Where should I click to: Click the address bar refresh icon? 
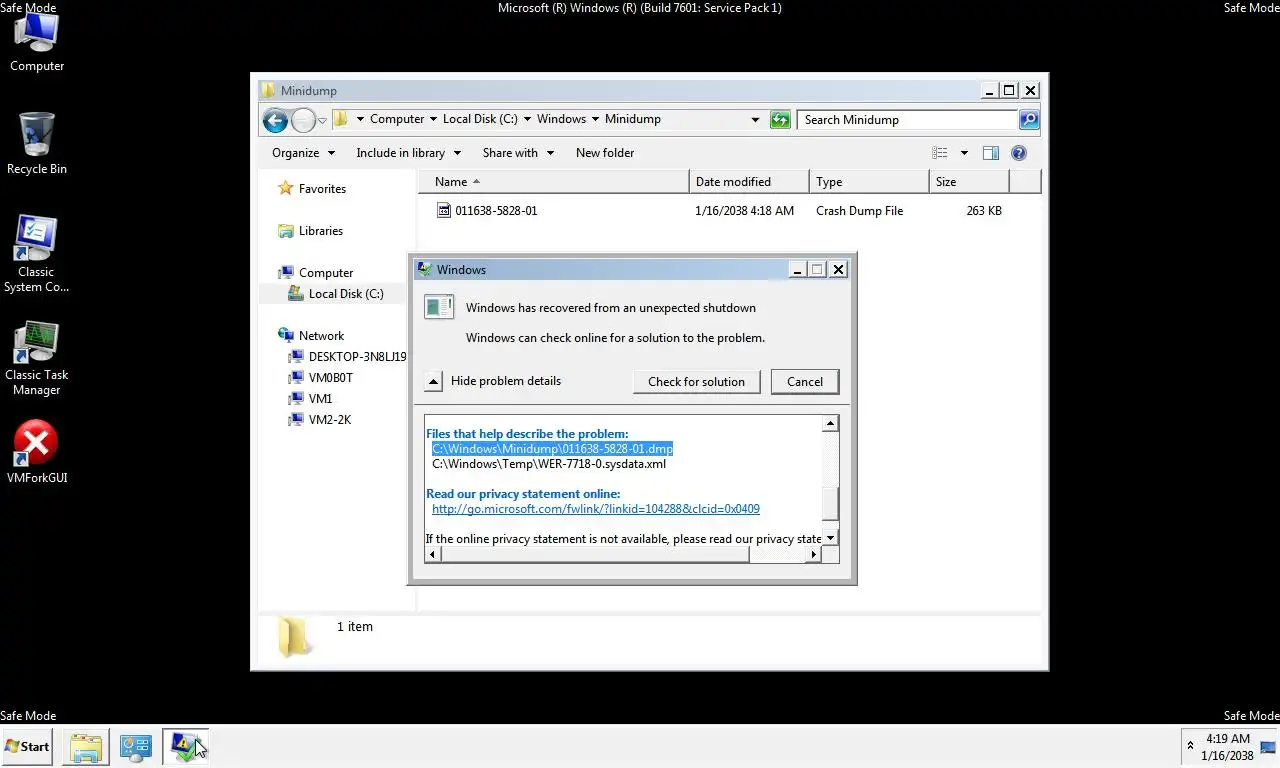(x=780, y=120)
